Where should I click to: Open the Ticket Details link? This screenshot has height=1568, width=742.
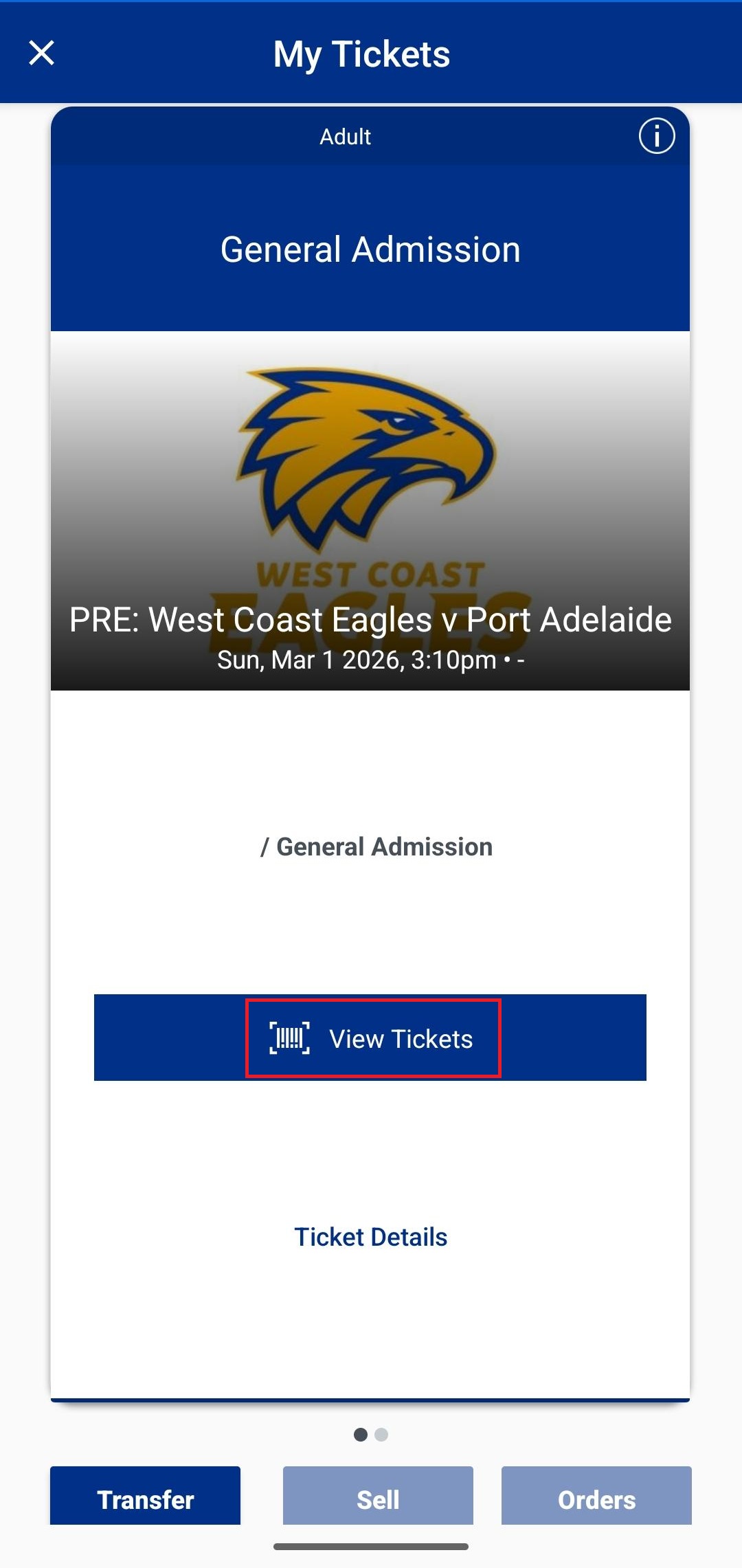(x=371, y=1237)
